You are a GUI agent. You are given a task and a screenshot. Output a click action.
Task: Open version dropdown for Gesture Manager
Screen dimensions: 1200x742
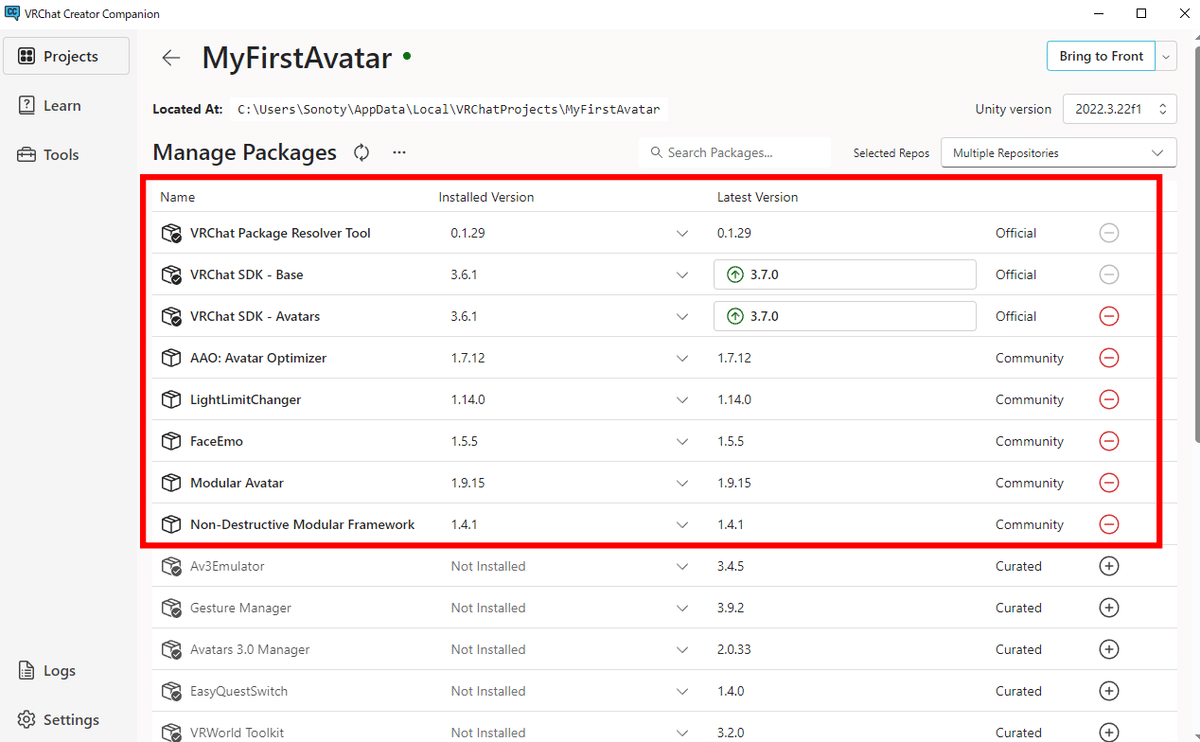click(x=682, y=608)
